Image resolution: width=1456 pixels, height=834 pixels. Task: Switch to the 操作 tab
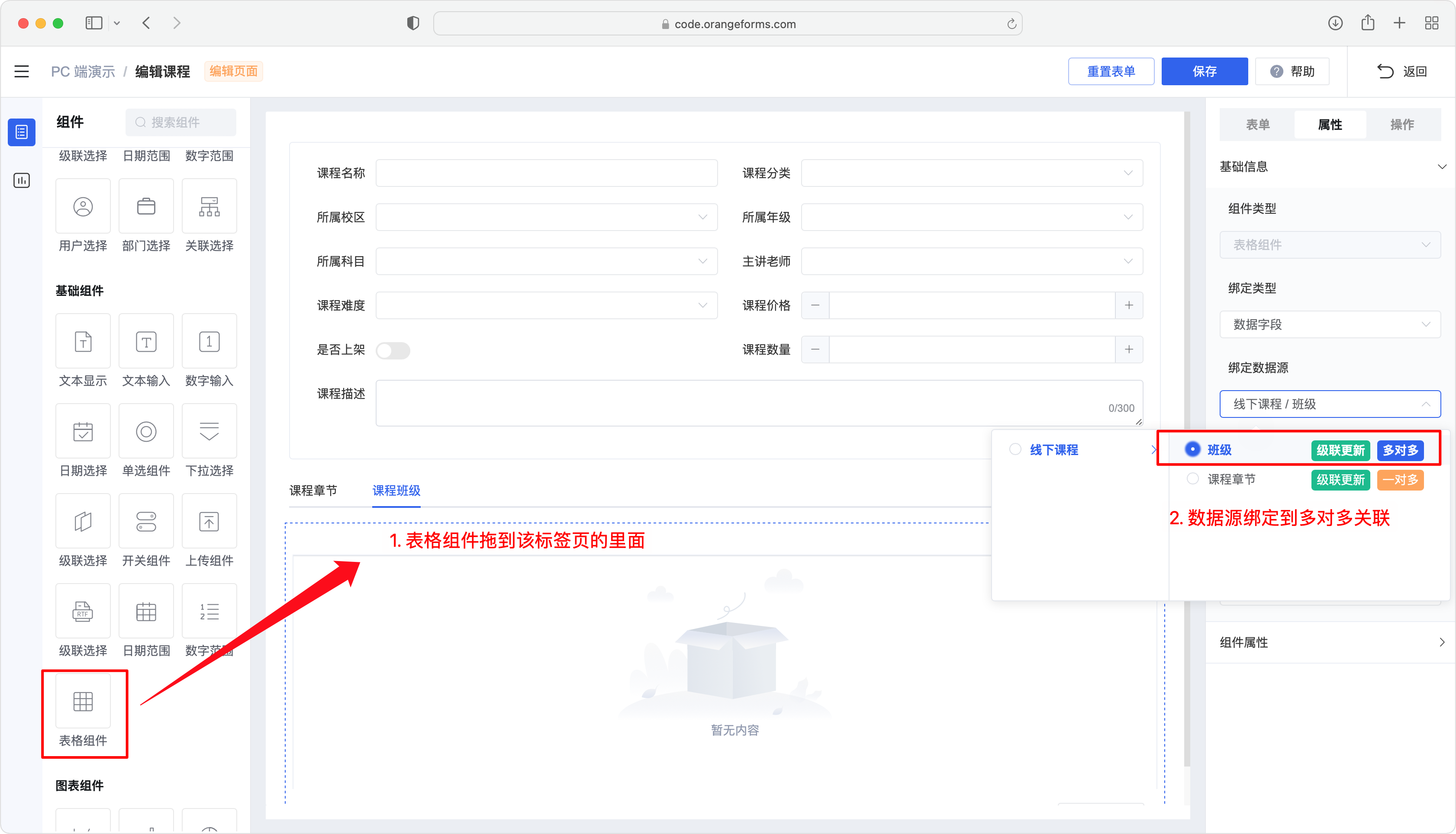1402,124
